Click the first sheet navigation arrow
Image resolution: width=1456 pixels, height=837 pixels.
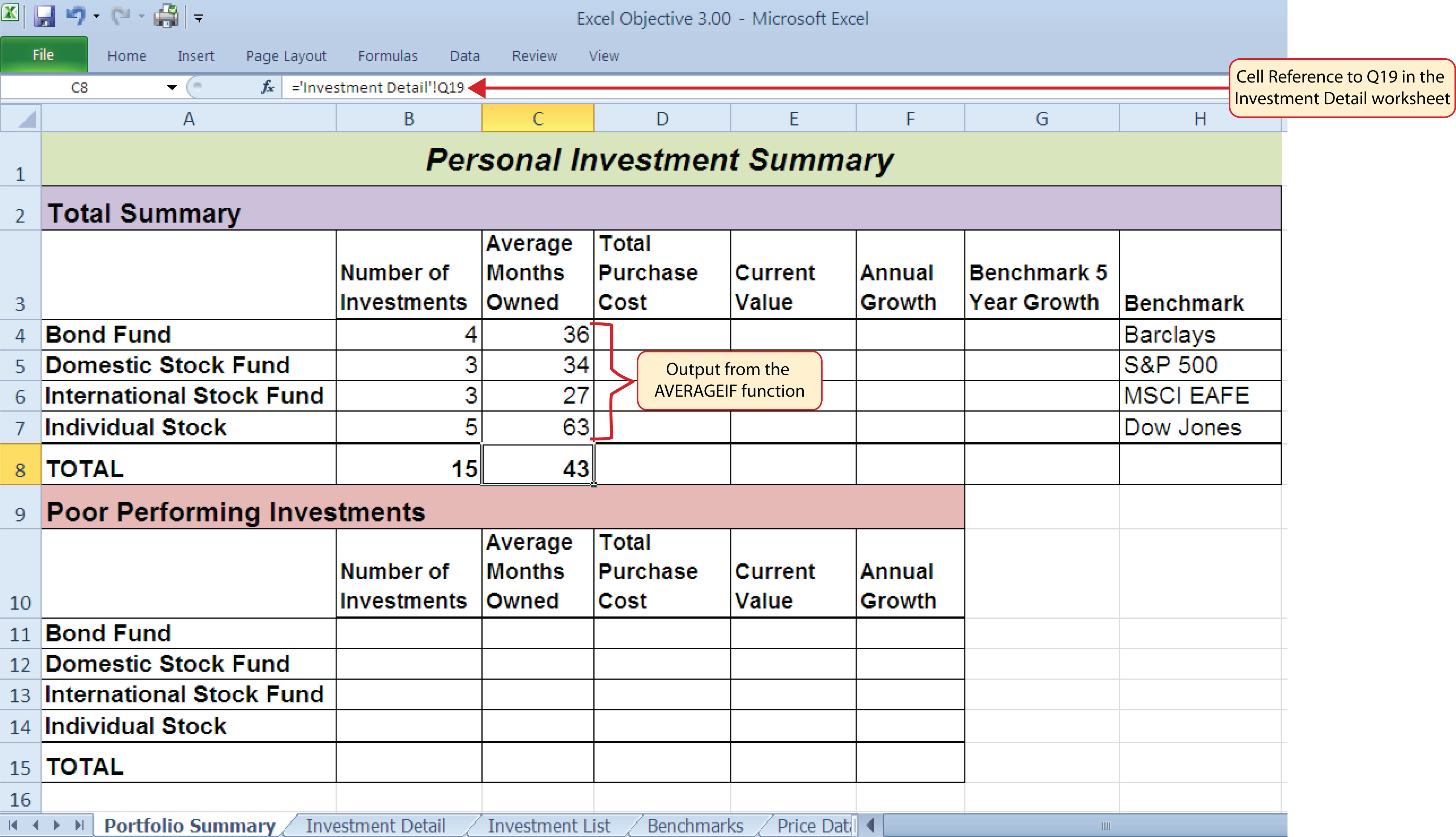tap(13, 825)
